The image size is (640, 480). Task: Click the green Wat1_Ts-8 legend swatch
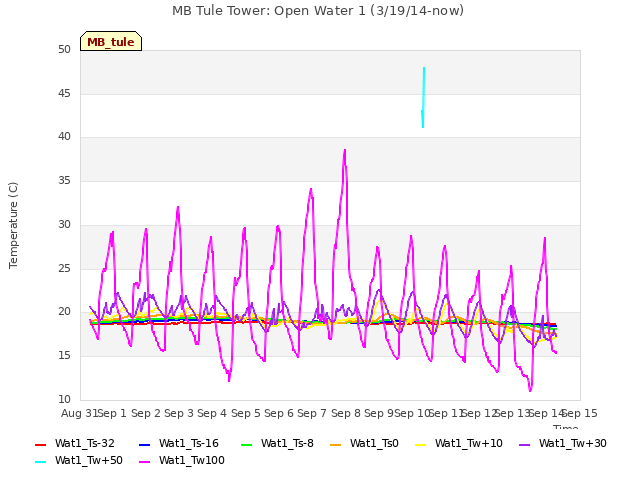pos(247,445)
